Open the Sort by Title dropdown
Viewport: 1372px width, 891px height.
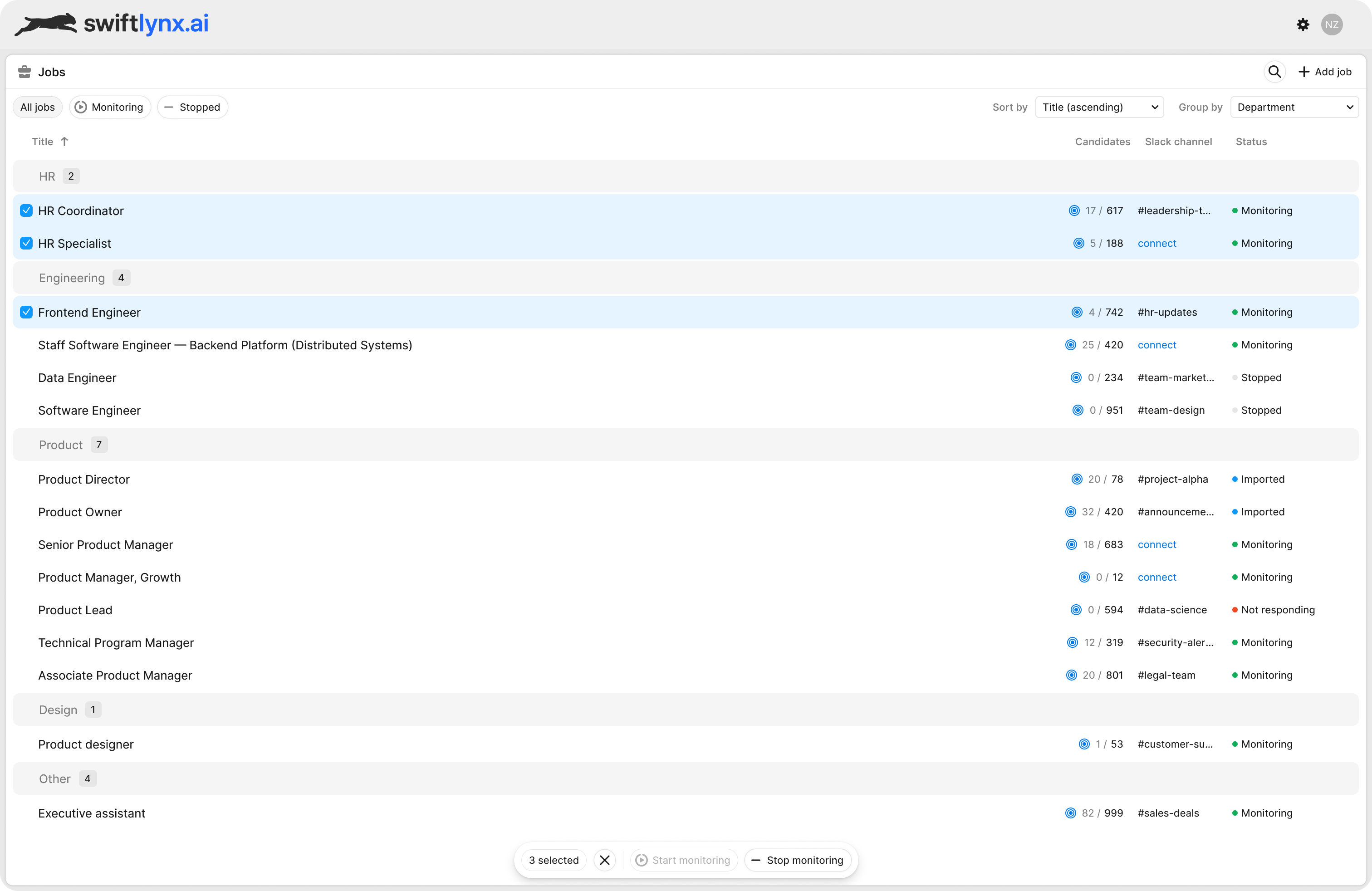(x=1099, y=107)
